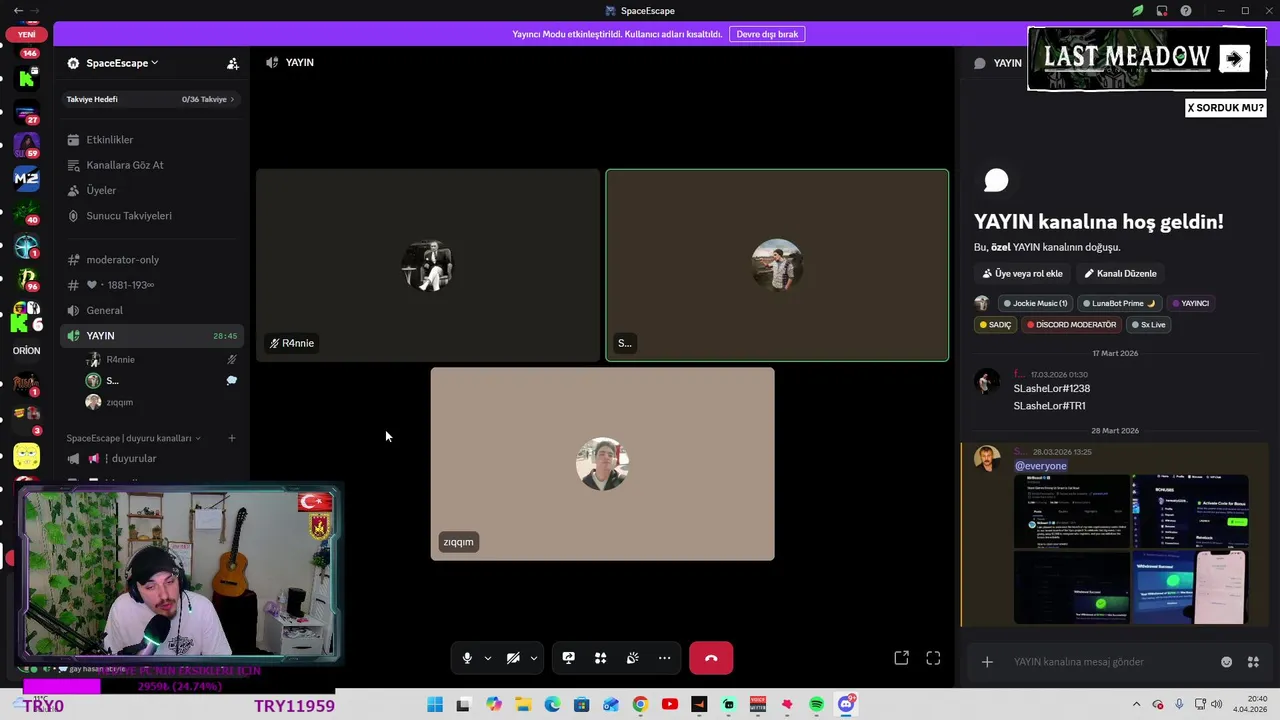The height and width of the screenshot is (720, 1280).
Task: Open the emoji picker
Action: (x=1226, y=662)
